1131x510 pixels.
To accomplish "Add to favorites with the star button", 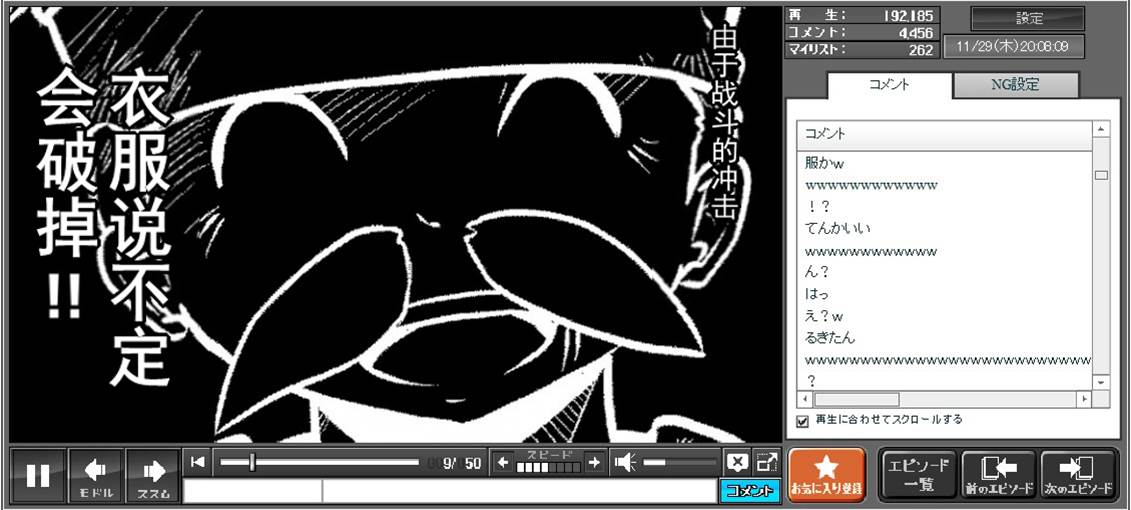I will pyautogui.click(x=826, y=475).
